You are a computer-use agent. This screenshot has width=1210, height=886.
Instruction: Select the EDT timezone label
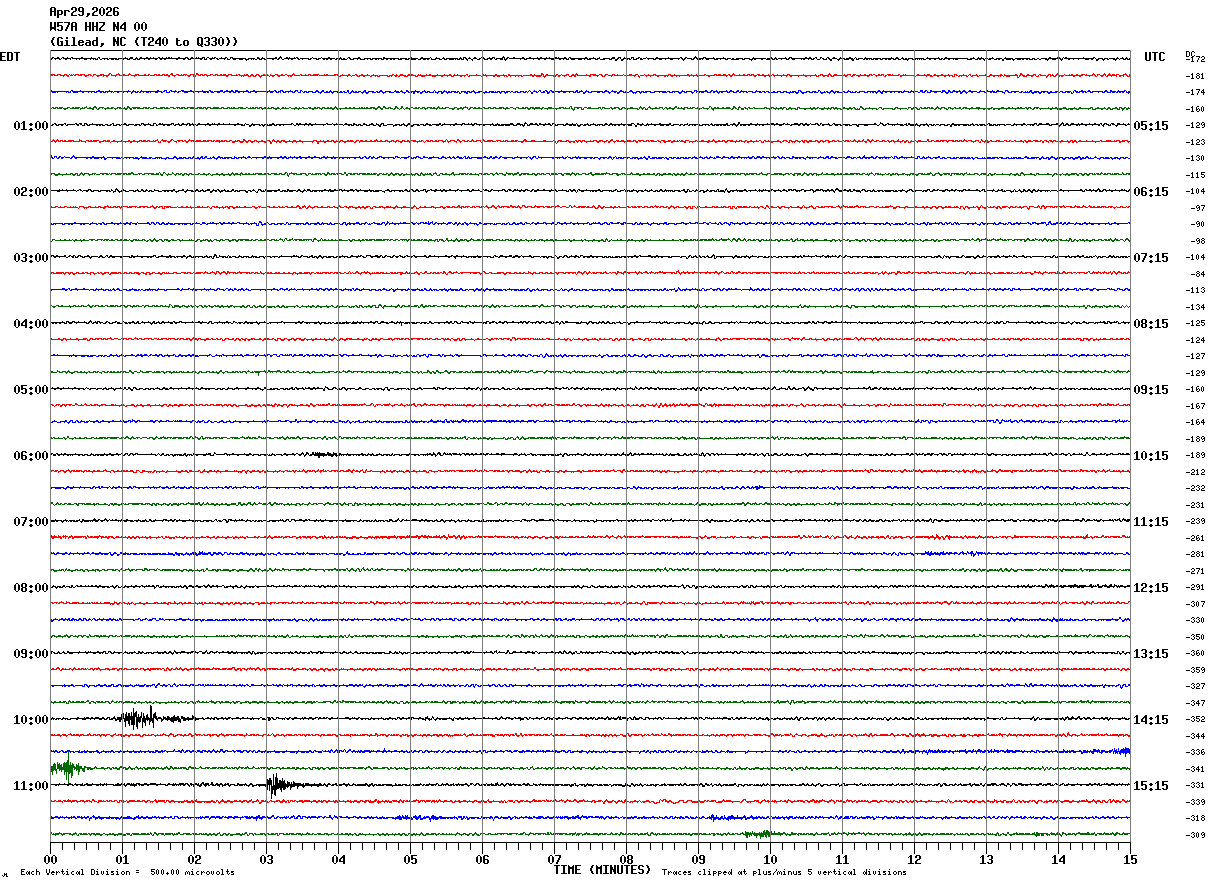[10, 57]
